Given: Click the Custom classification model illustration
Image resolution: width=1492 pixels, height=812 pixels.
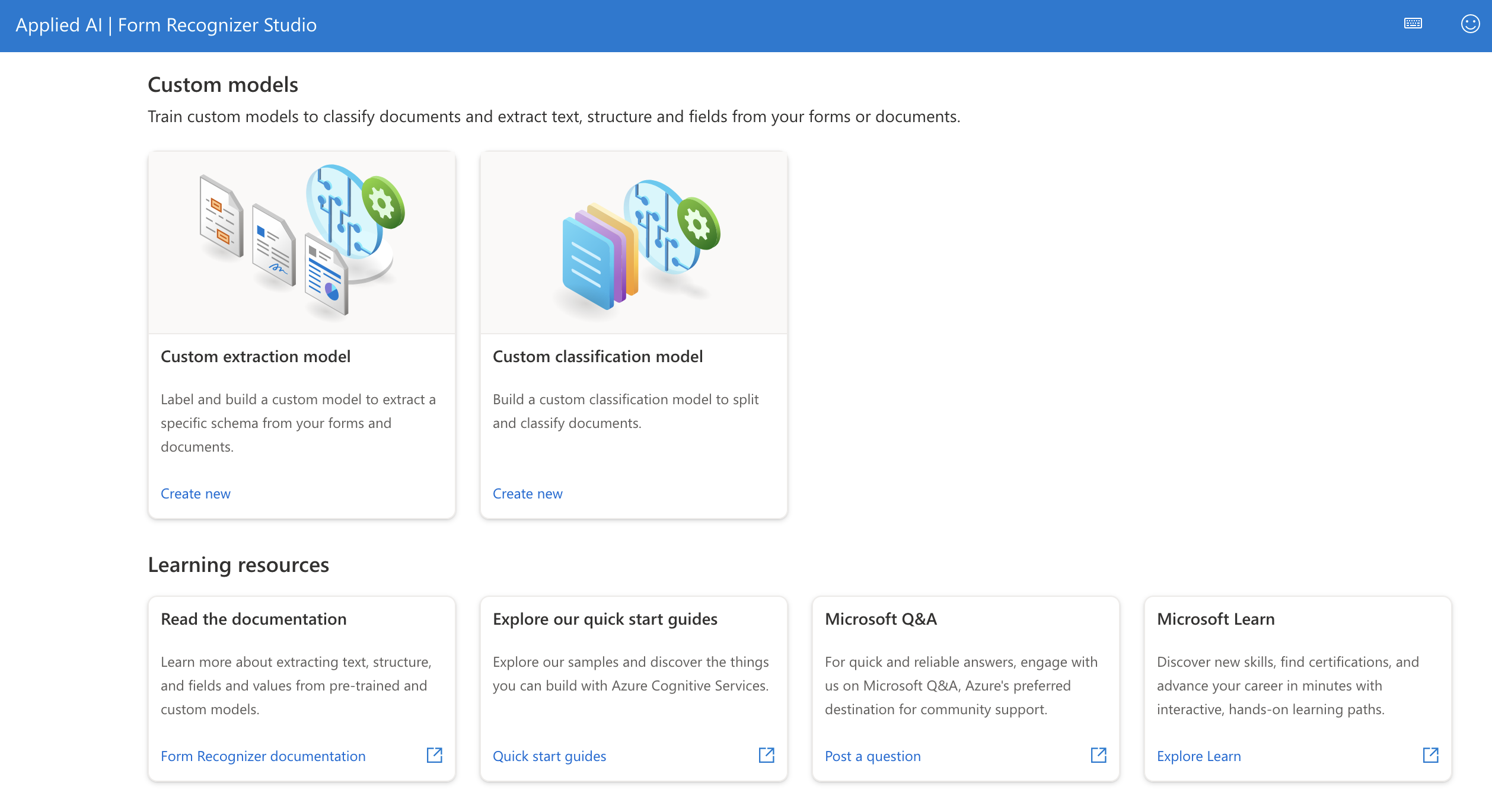Looking at the screenshot, I should click(634, 242).
